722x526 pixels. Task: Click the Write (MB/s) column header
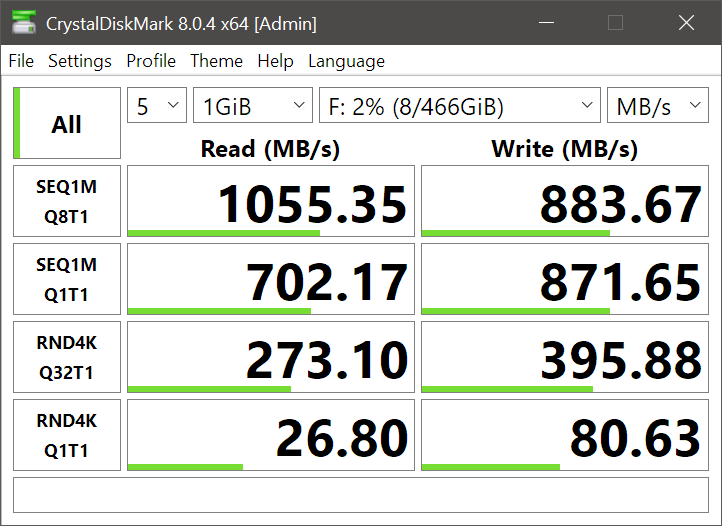565,149
